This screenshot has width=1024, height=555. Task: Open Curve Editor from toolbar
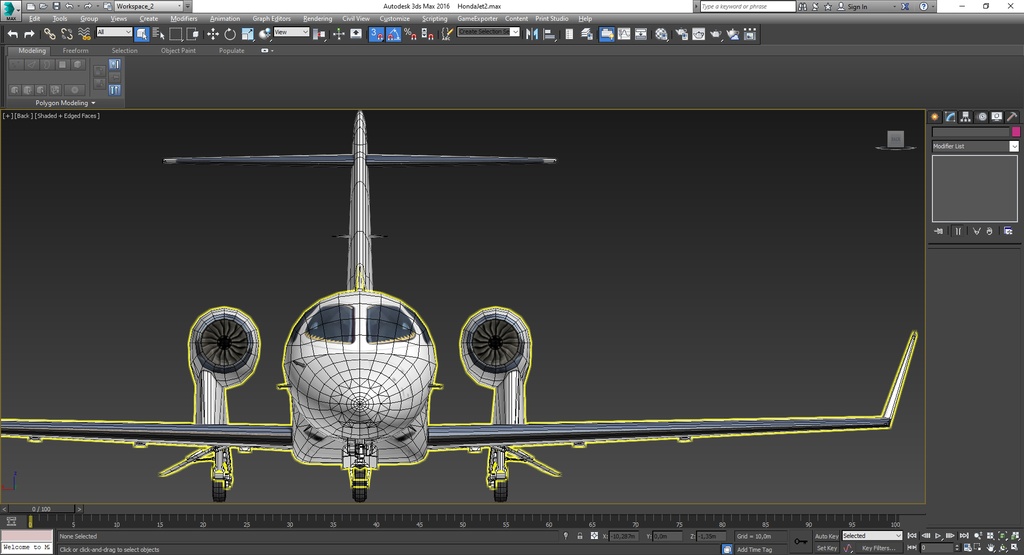624,34
